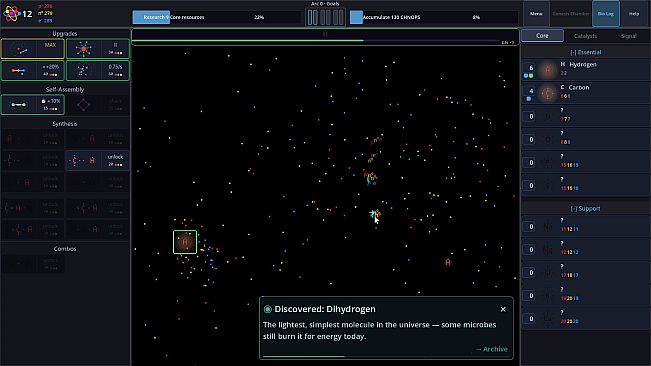The height and width of the screenshot is (366, 651).
Task: Open the Genesis Chamber button
Action: (x=570, y=14)
